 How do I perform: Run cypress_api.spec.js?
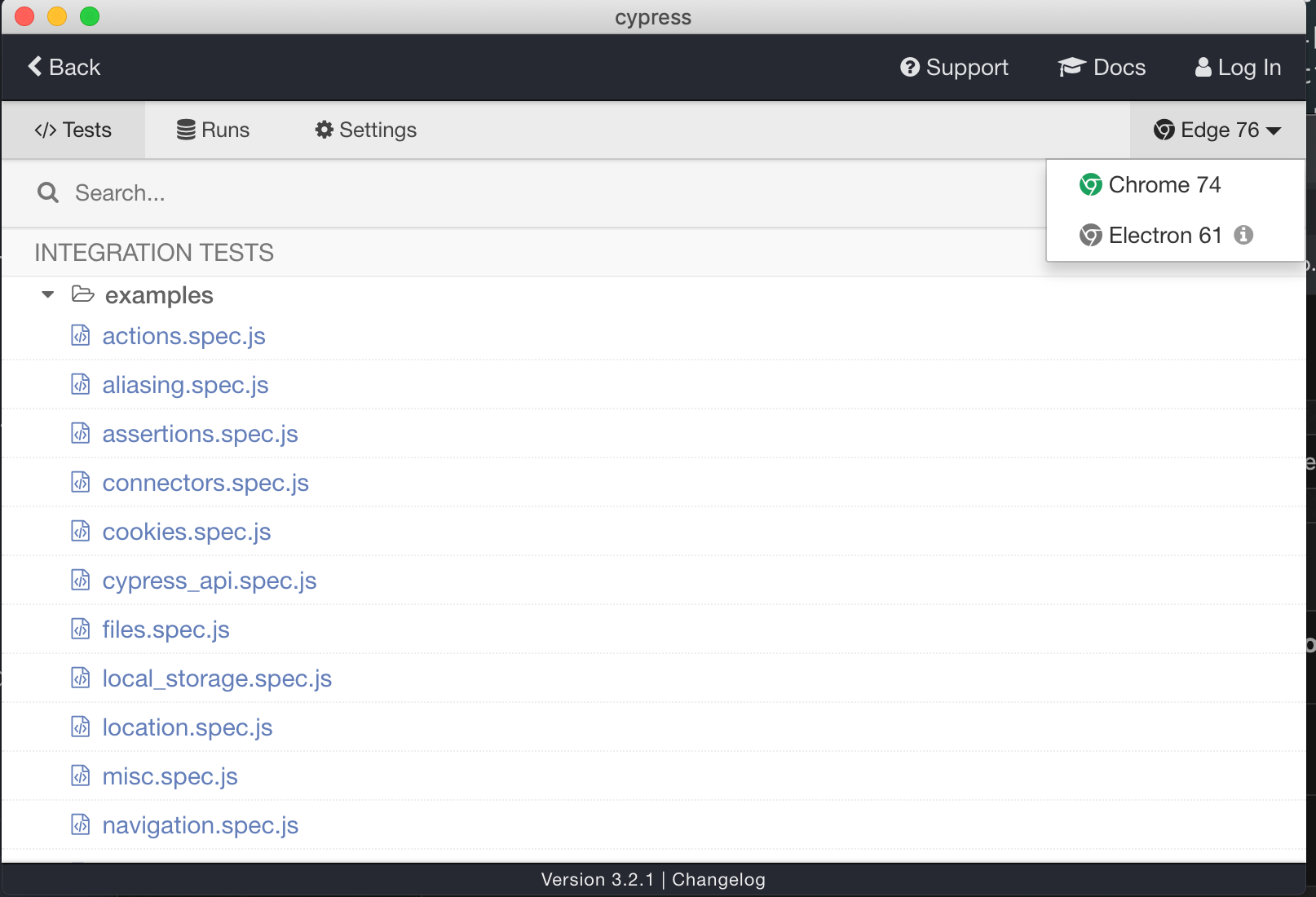210,581
